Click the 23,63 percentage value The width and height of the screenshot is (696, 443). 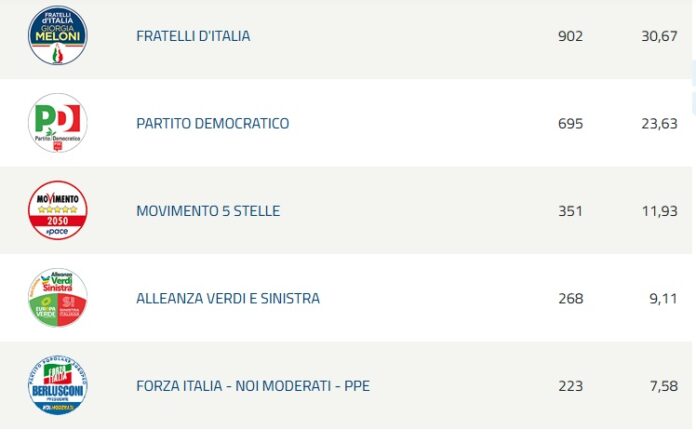point(654,123)
